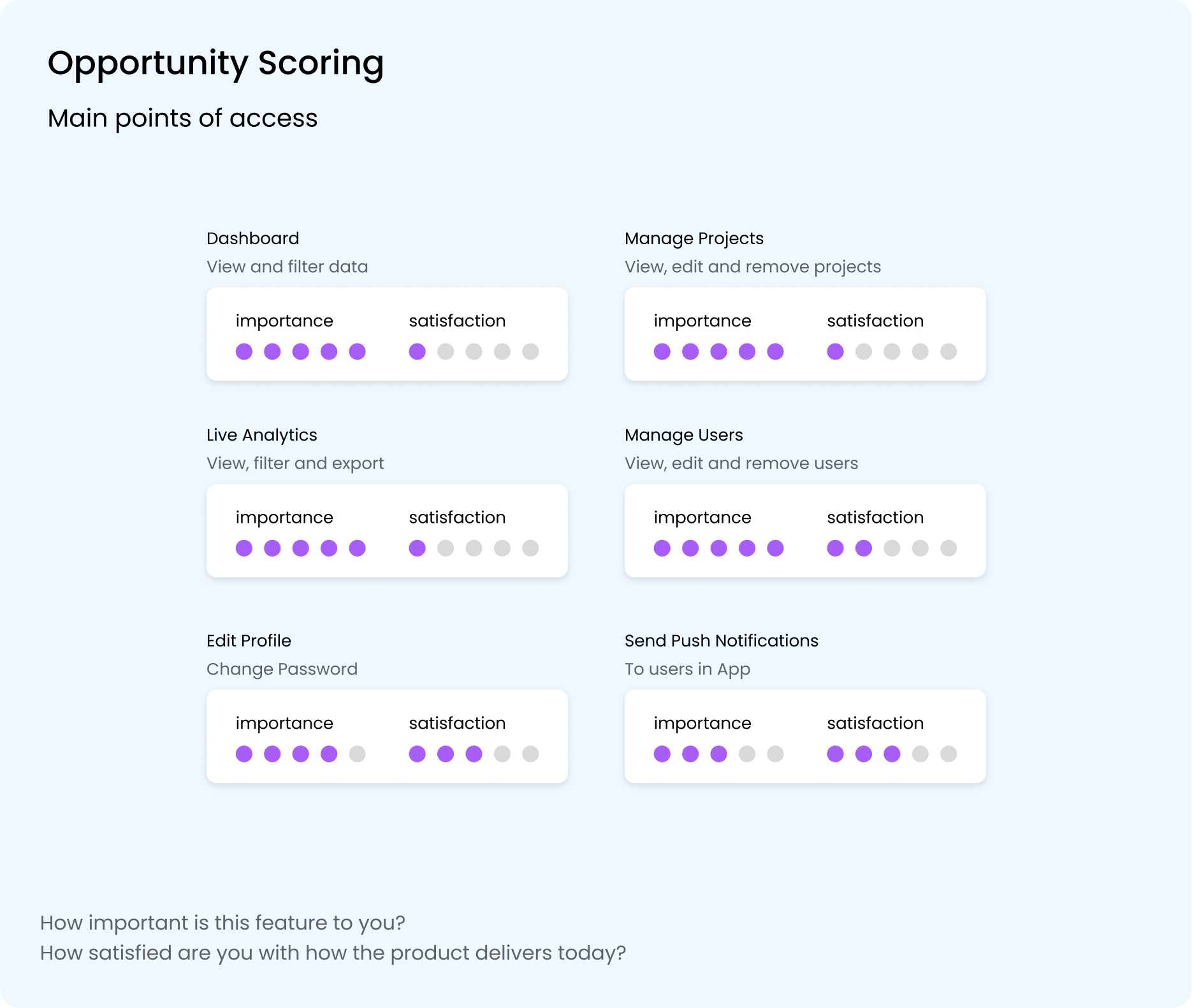Set Send Push Notifications satisfaction to fifth dot
This screenshot has width=1192, height=1008.
pyautogui.click(x=949, y=754)
